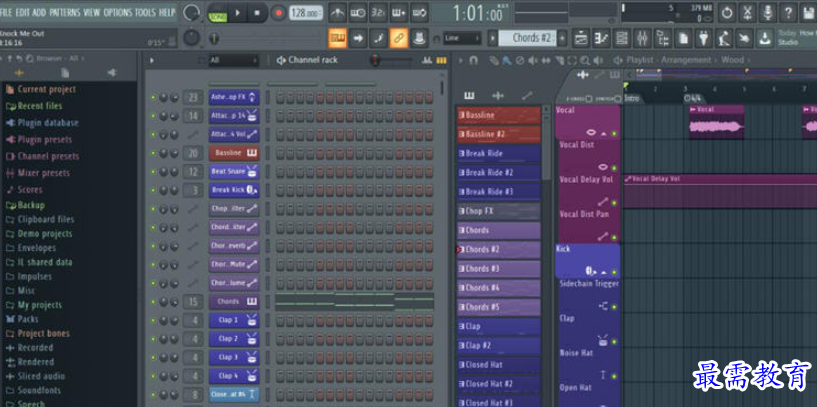817x407 pixels.
Task: Open the Channel rack toolbar icon
Action: [x=622, y=38]
